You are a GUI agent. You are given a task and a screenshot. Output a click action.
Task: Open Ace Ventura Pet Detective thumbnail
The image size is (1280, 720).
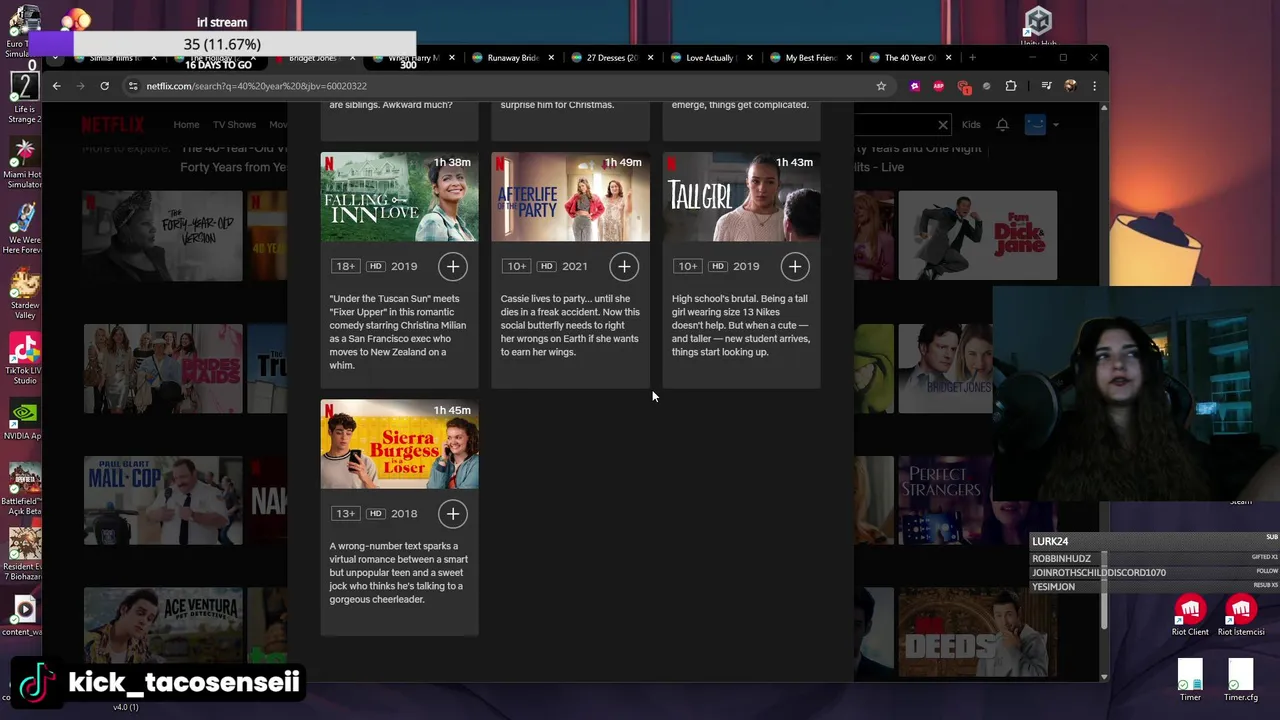(x=162, y=633)
